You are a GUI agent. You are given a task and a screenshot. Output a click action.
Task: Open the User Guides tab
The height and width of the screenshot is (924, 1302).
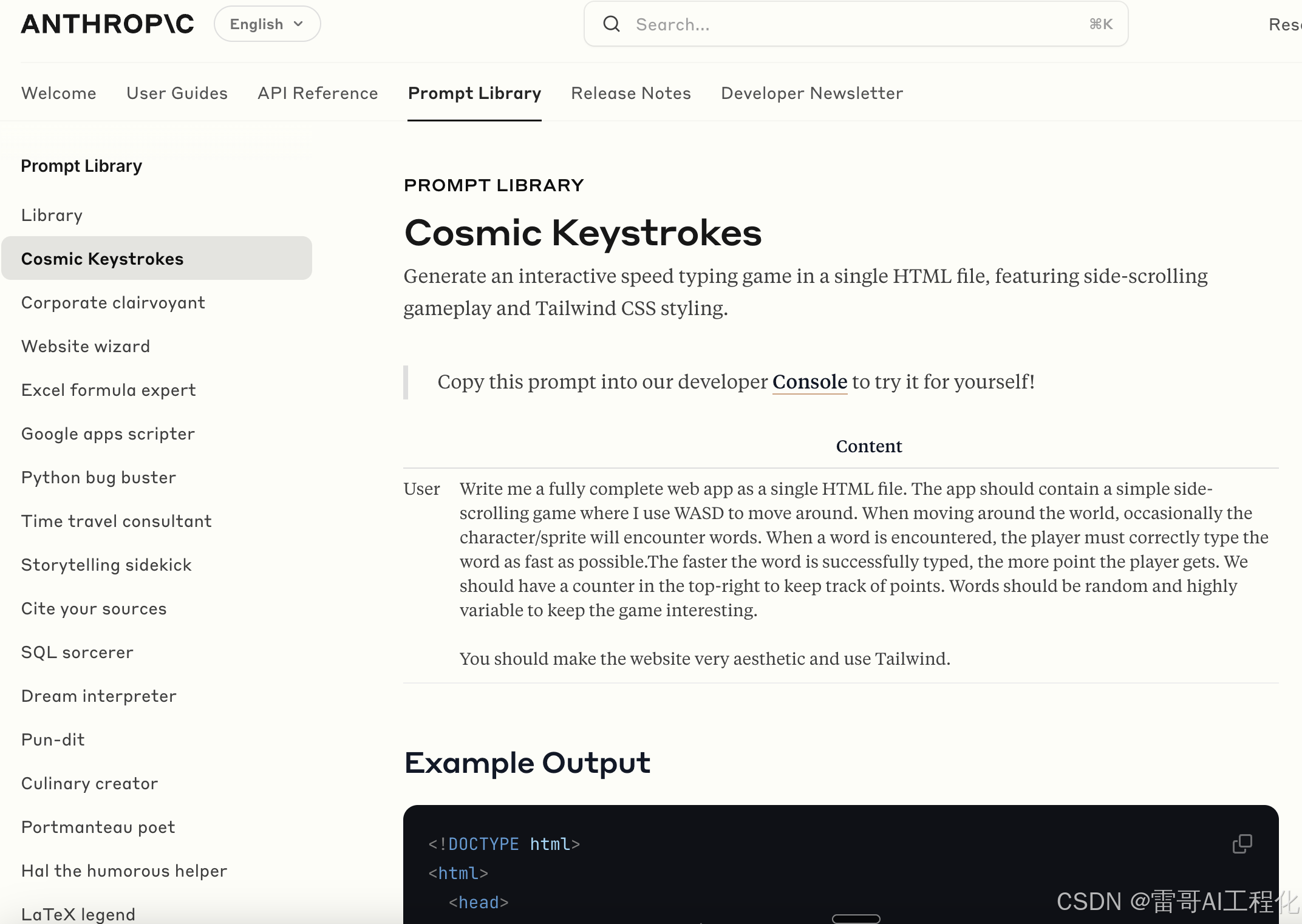177,93
